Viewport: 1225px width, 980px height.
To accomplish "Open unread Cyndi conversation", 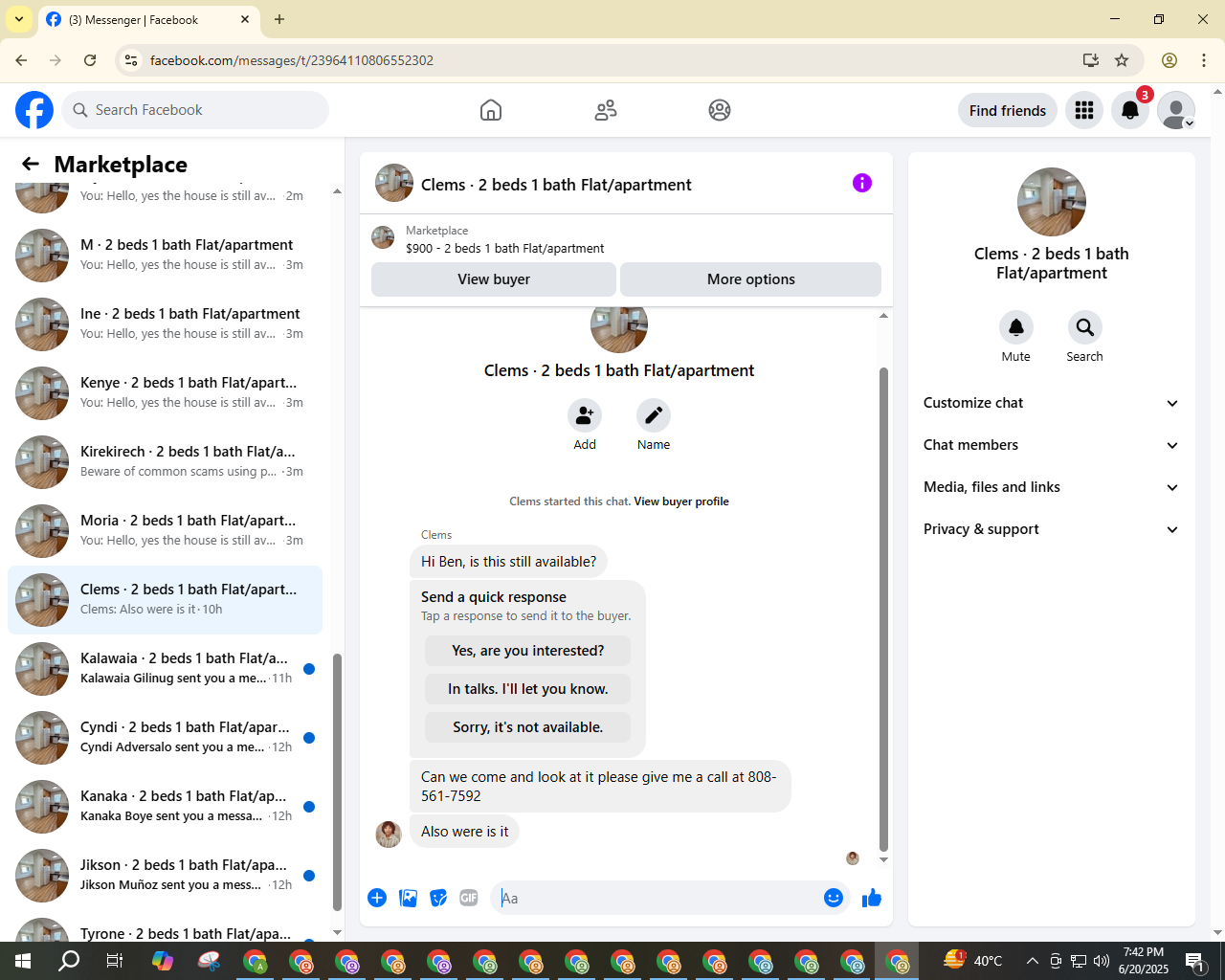I will point(165,738).
